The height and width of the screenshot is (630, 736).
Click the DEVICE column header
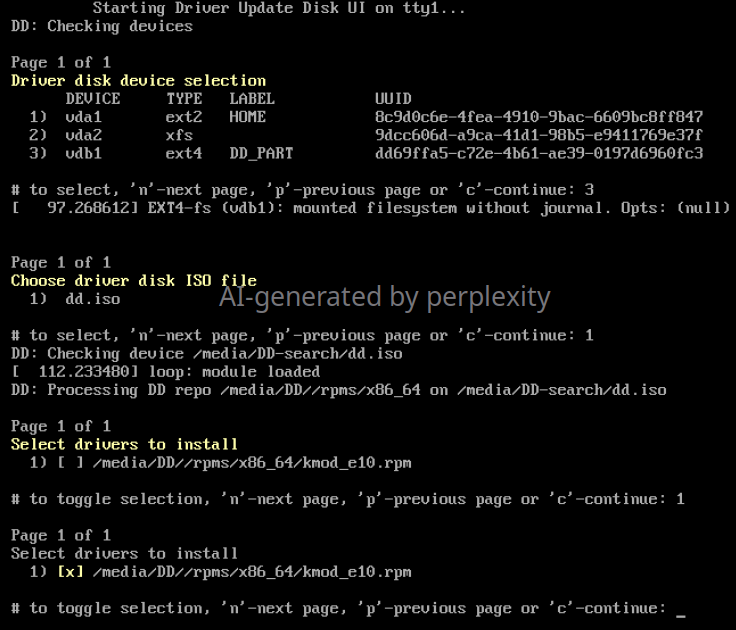(x=93, y=99)
